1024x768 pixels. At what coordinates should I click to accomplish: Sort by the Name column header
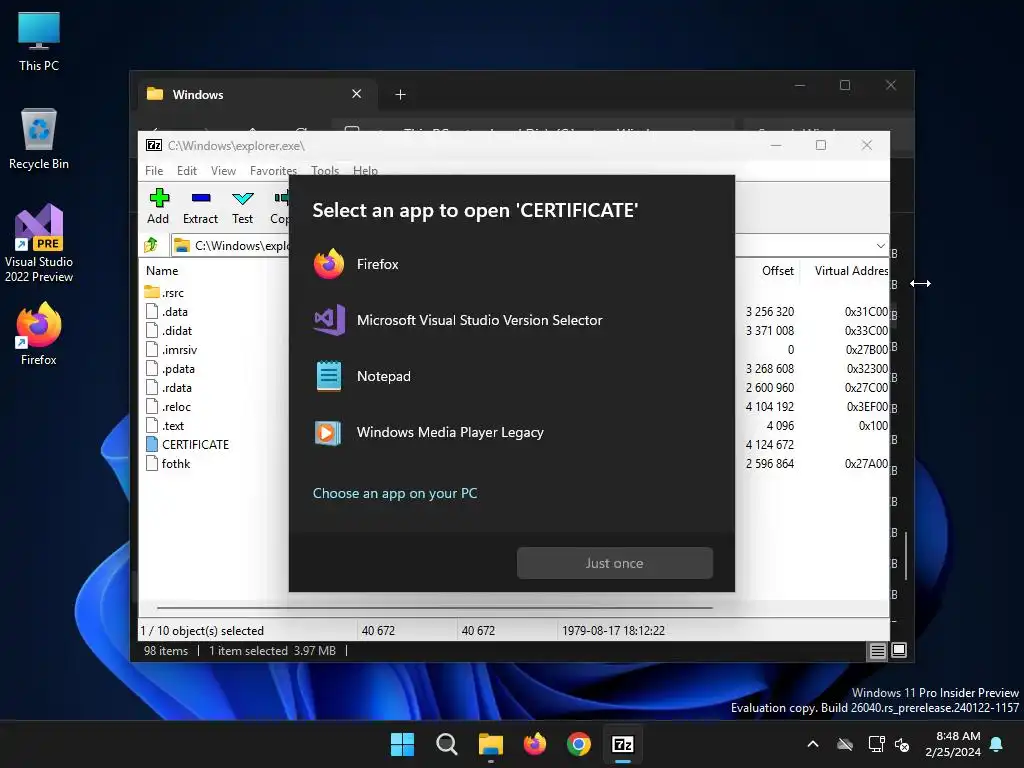coord(162,270)
